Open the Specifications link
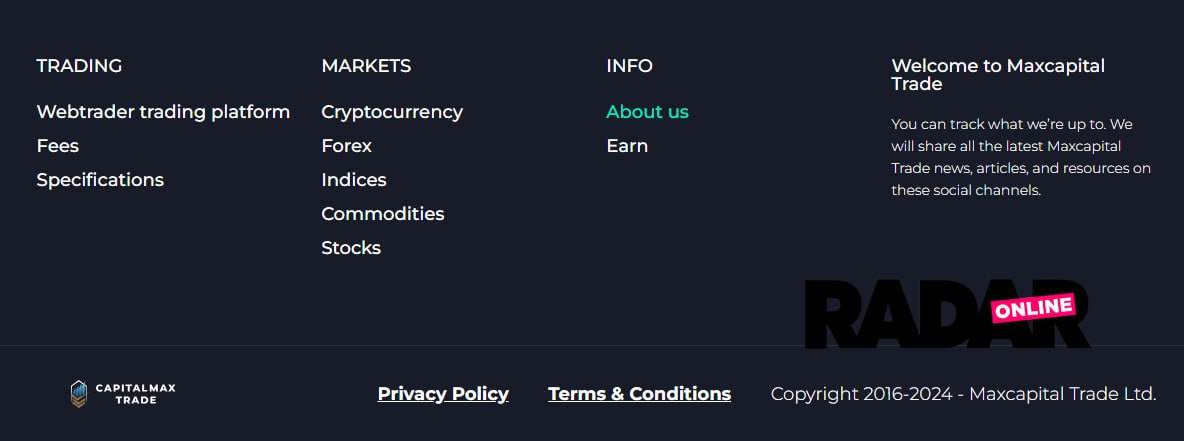Image resolution: width=1184 pixels, height=441 pixels. pyautogui.click(x=100, y=180)
